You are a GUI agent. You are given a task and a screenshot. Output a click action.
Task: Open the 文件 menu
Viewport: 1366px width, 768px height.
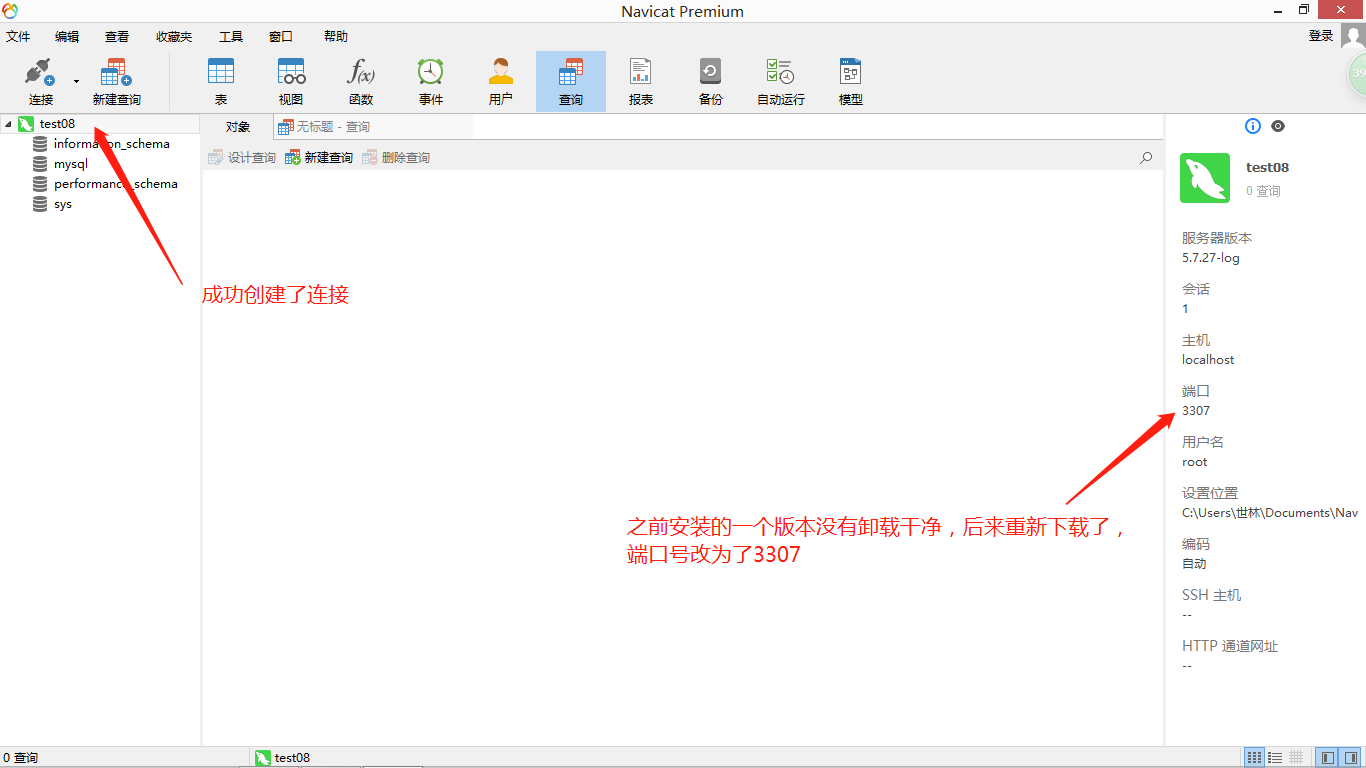(x=18, y=36)
